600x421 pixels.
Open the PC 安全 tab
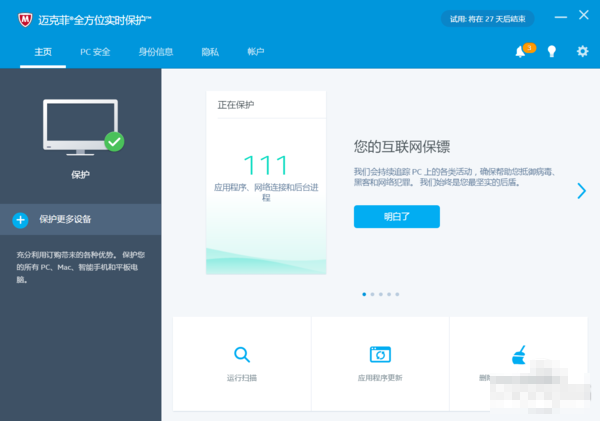point(95,52)
